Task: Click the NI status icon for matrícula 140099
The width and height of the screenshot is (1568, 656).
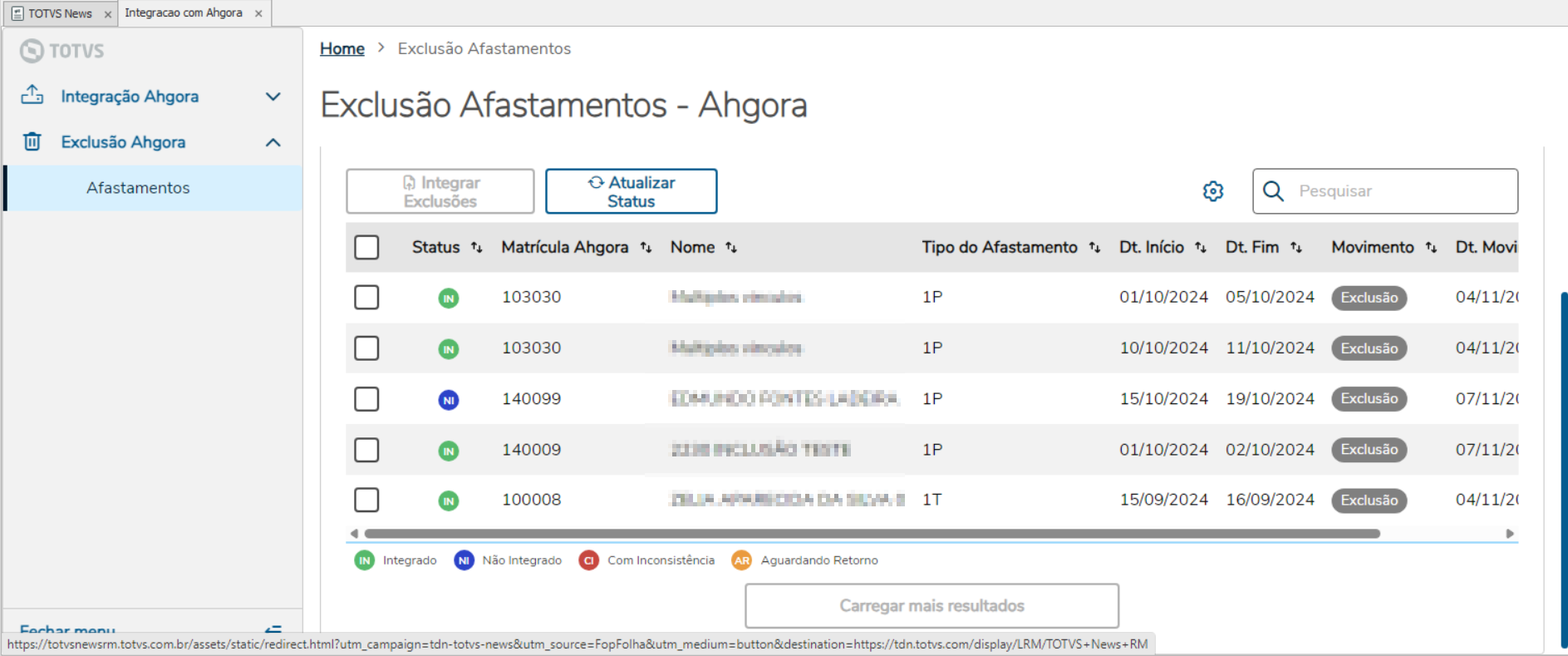Action: pyautogui.click(x=449, y=400)
